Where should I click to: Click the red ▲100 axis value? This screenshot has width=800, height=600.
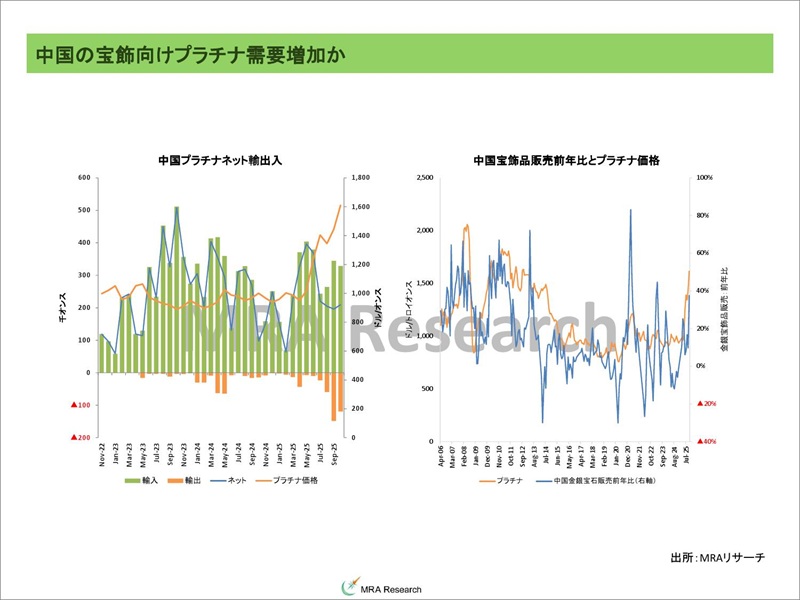click(81, 405)
